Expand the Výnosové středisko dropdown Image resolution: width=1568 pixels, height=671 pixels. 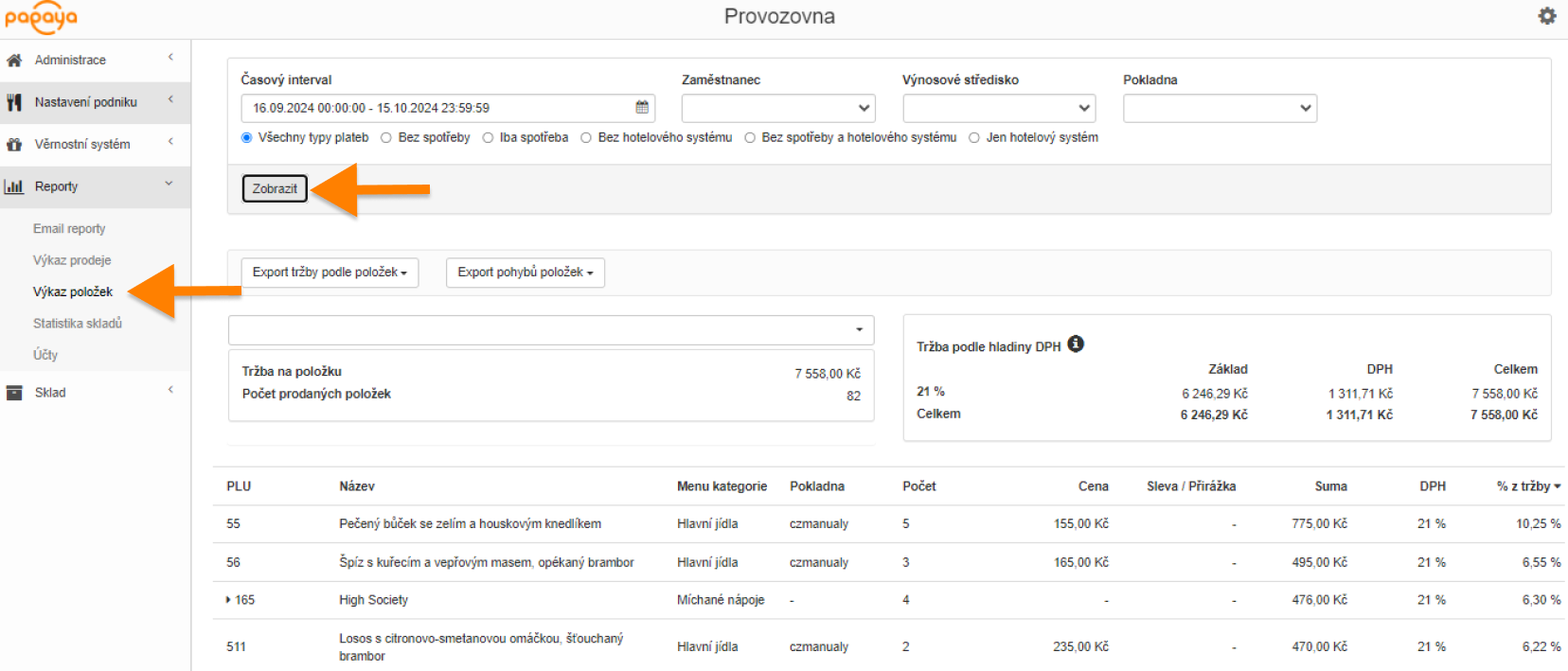point(998,108)
